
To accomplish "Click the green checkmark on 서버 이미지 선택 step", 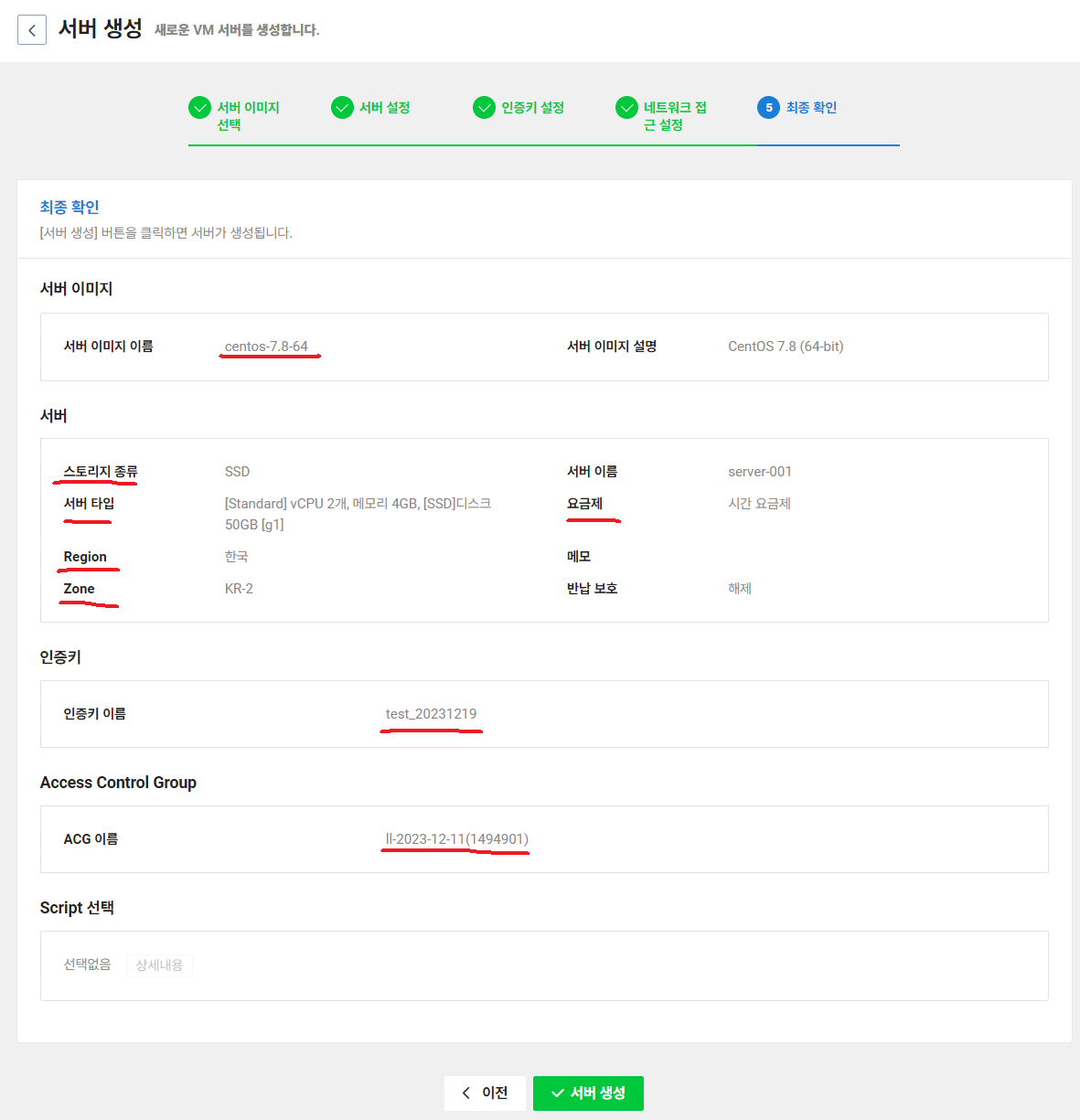I will [x=199, y=107].
